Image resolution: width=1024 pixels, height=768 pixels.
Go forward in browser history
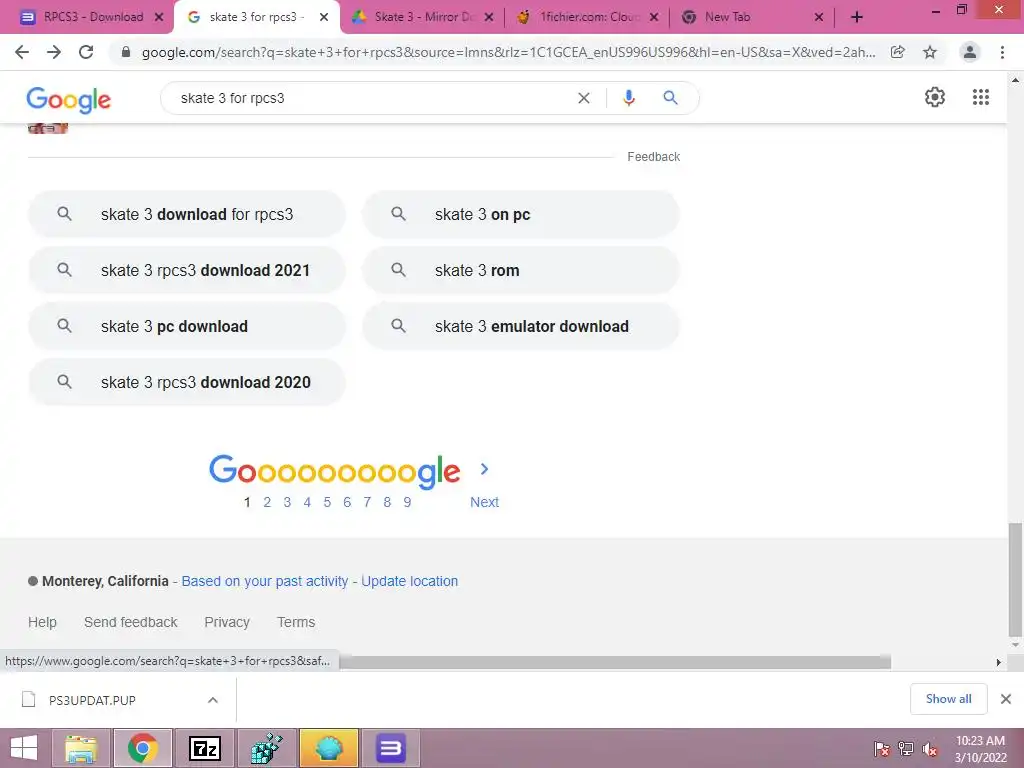coord(54,52)
